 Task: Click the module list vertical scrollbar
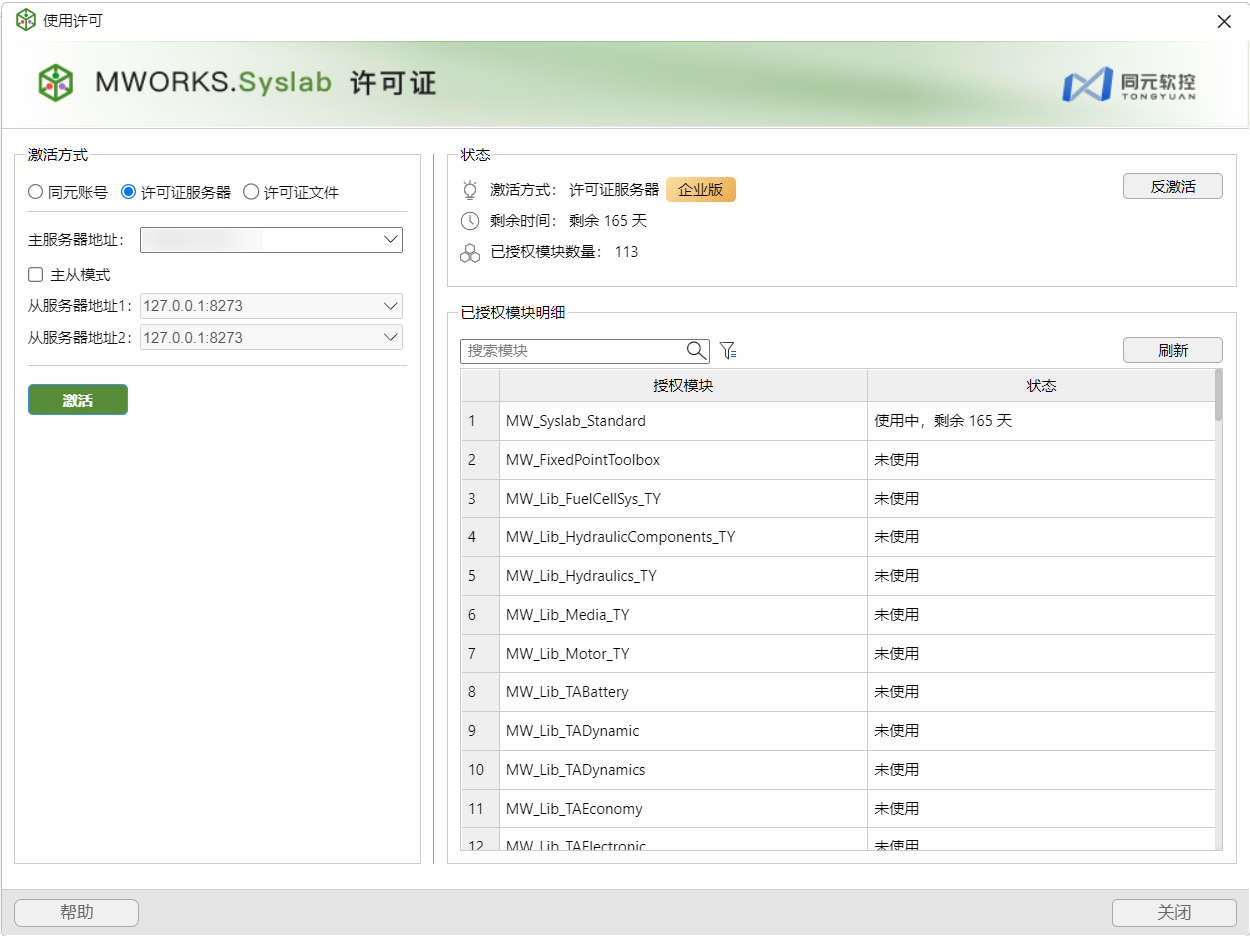coord(1218,600)
